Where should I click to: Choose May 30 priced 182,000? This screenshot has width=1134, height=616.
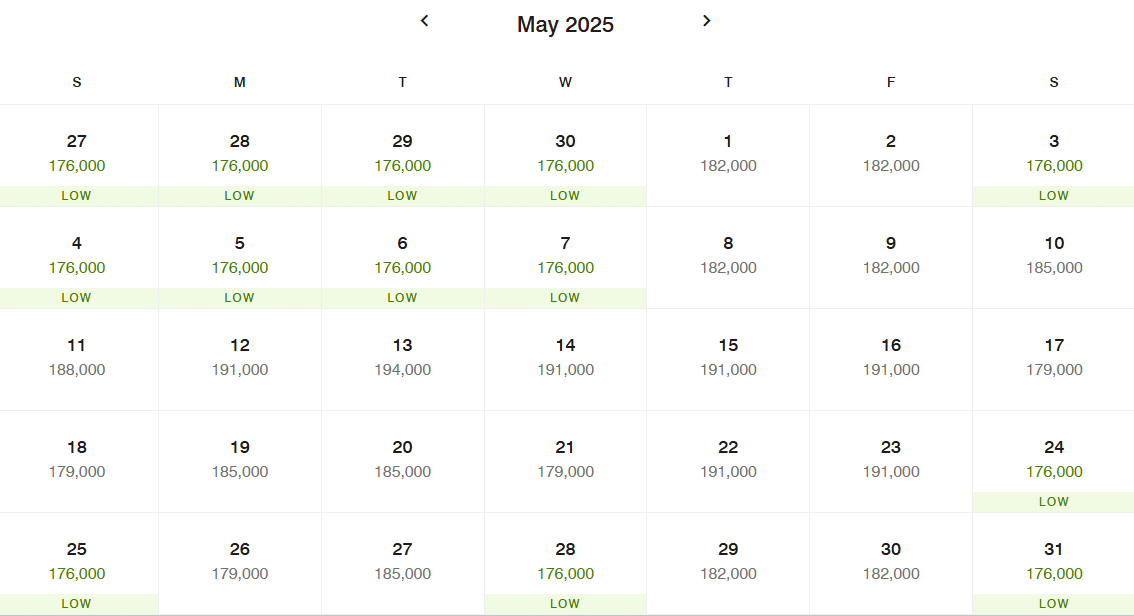[x=891, y=564]
